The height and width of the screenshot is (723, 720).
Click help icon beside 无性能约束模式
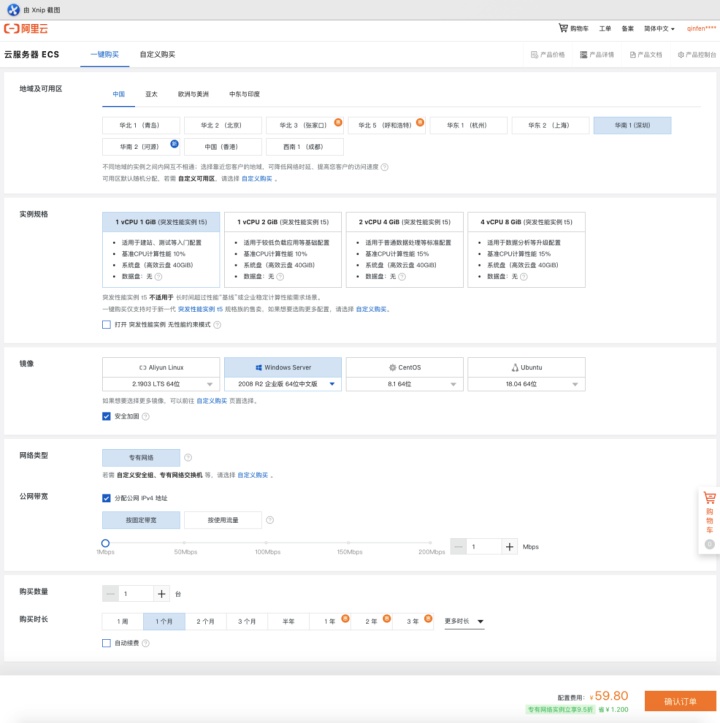(217, 325)
